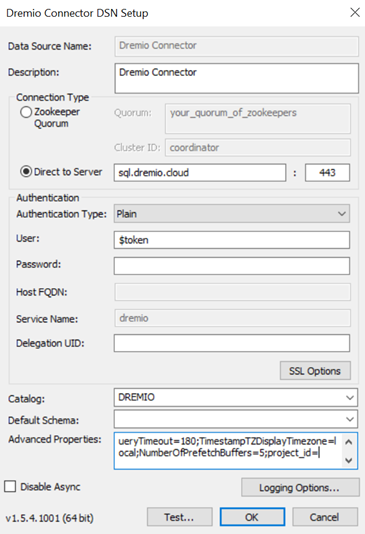Click the Delegation UID input field
This screenshot has width=365, height=534.
[x=232, y=343]
